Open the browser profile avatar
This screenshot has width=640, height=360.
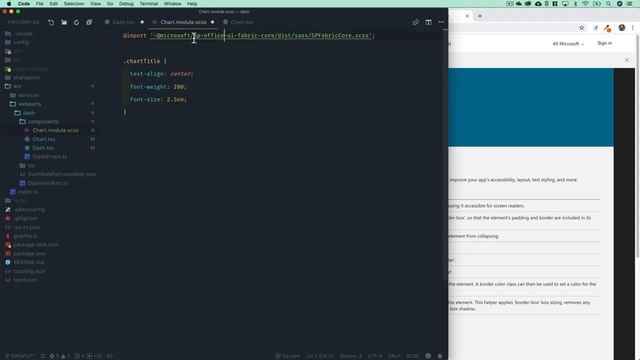point(622,28)
